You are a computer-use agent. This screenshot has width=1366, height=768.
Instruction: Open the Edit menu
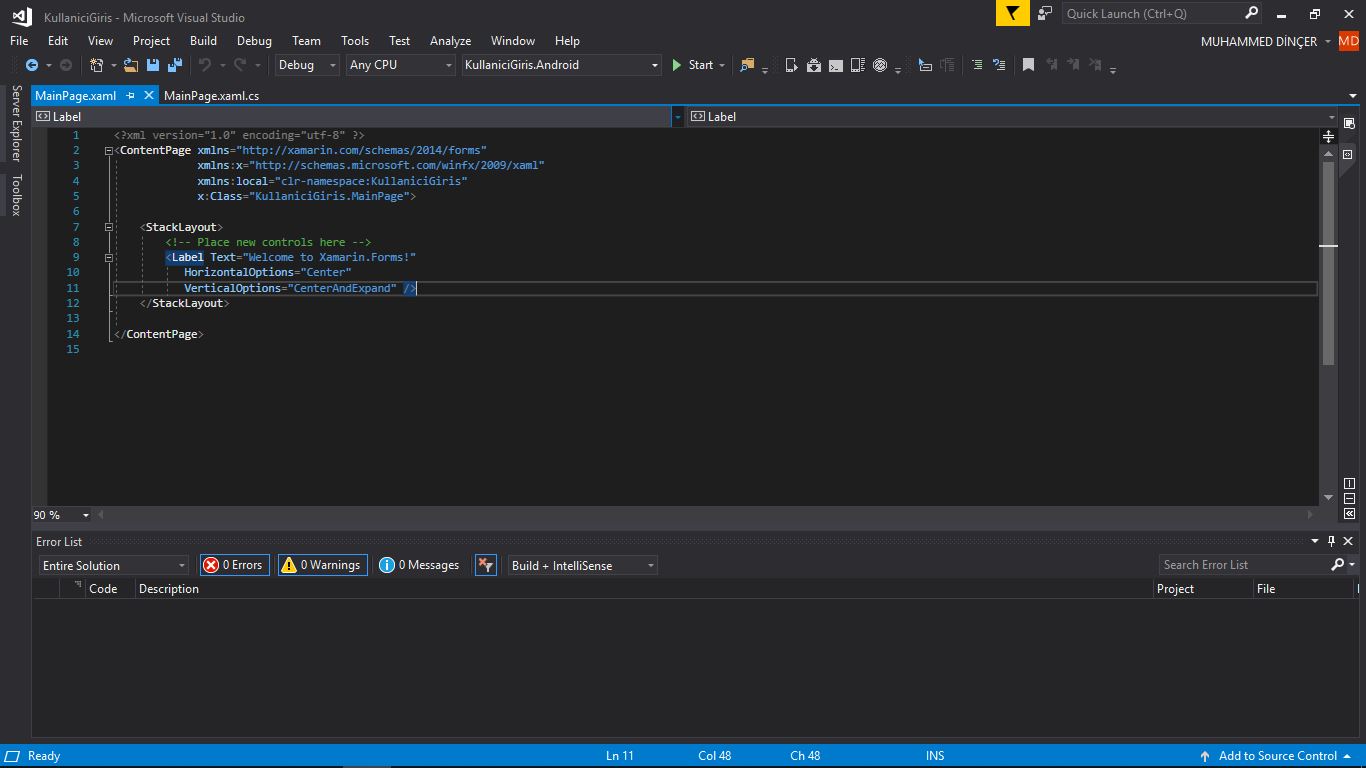point(58,41)
